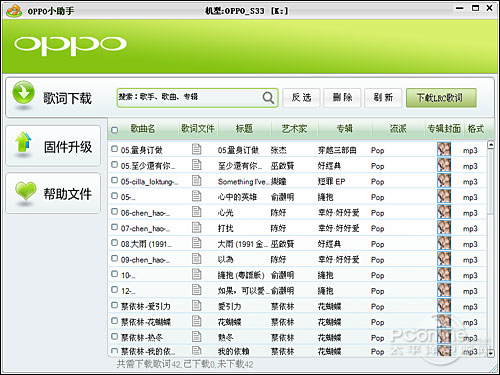Sort by the 专辑 column header
Screen dimensions: 500x375
(x=344, y=129)
